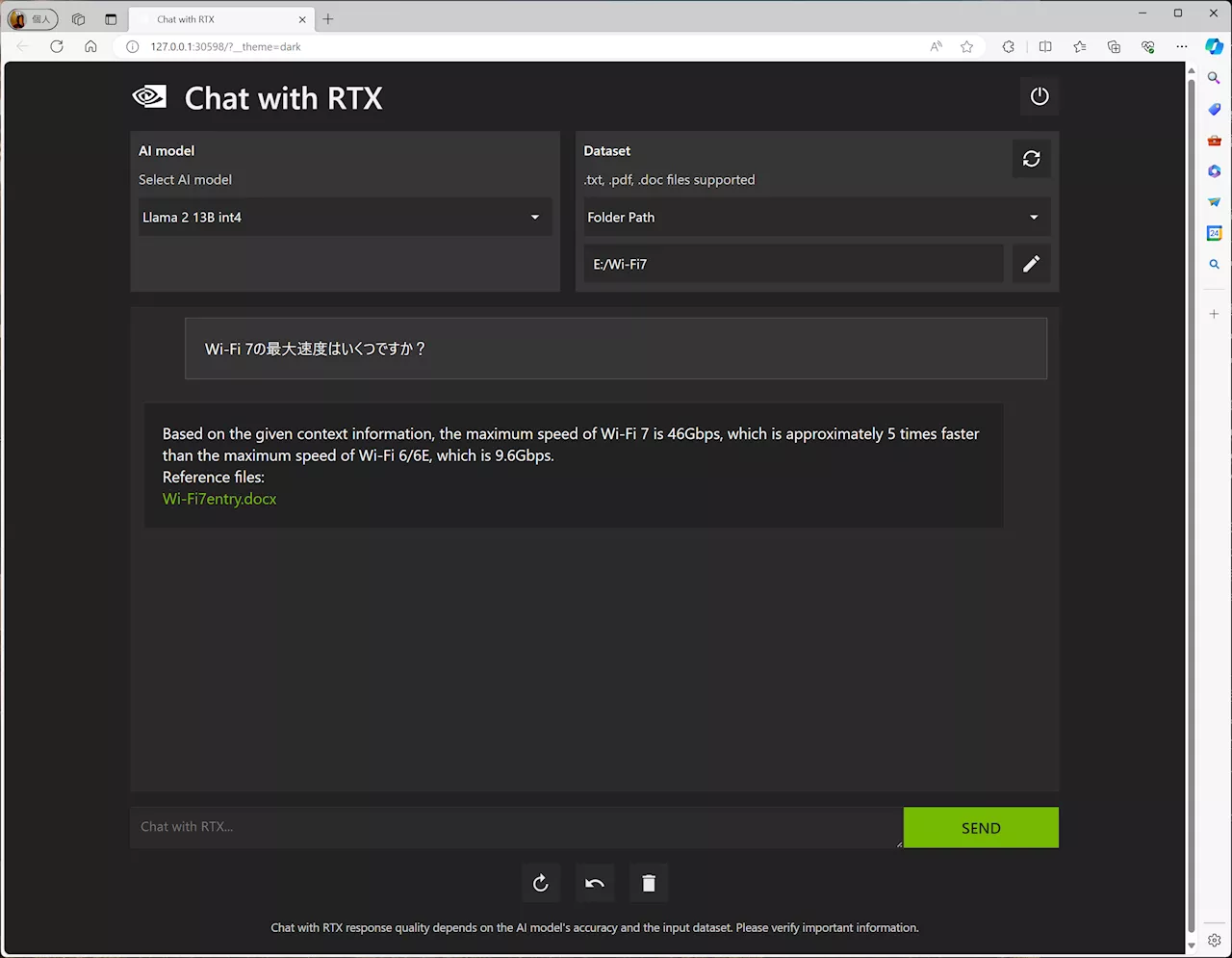Reload the page using browser refresh
Screen dimensions: 1232x958
57,46
